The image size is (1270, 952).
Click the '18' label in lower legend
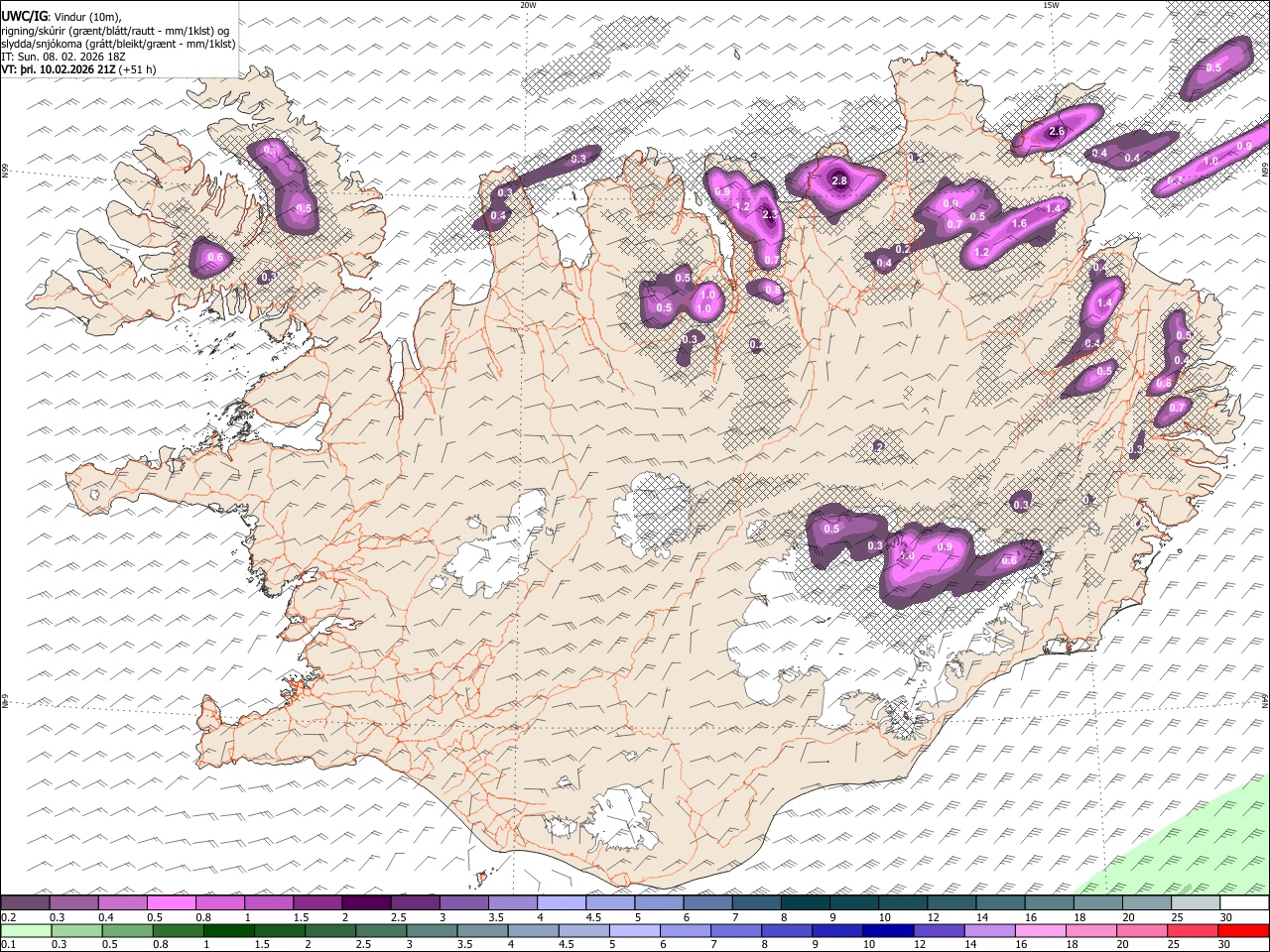tap(1072, 944)
